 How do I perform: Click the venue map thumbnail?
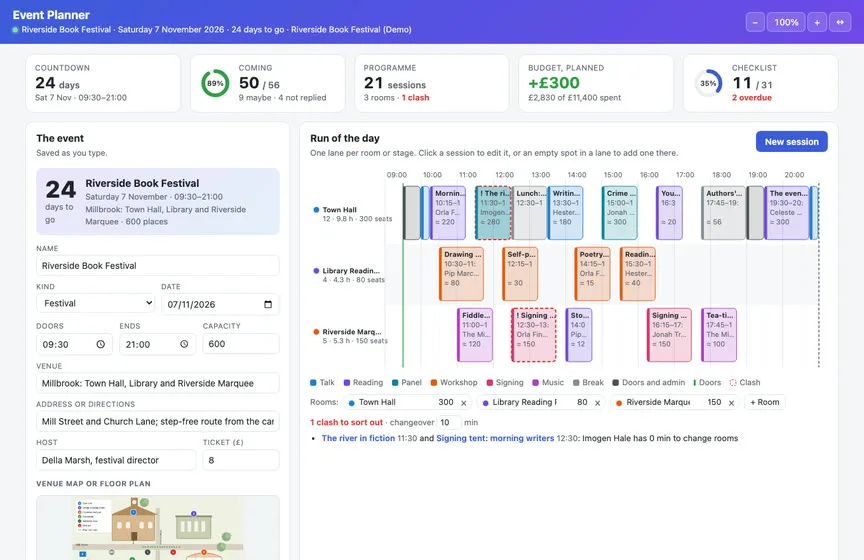click(x=158, y=527)
